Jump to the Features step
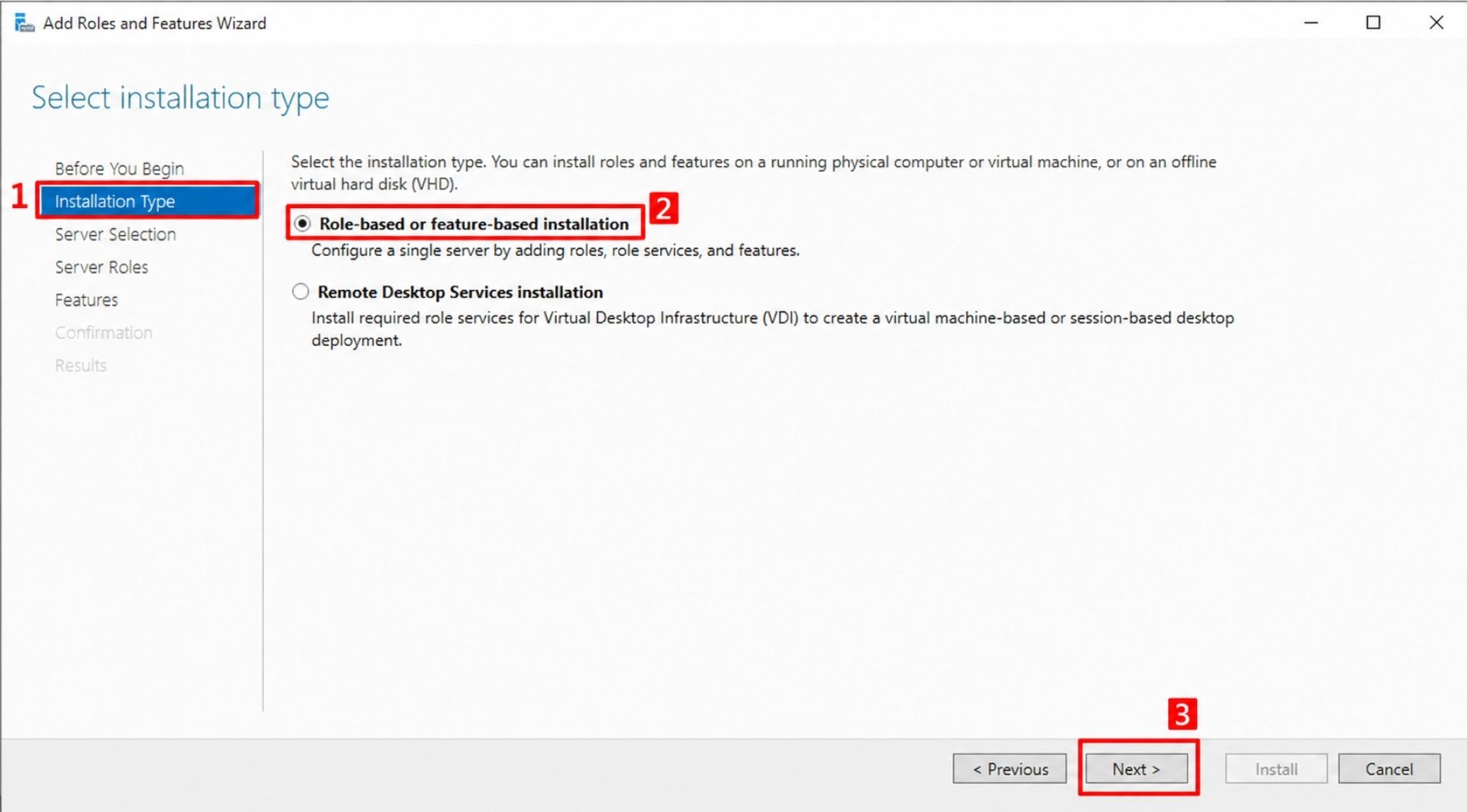1467x812 pixels. tap(87, 300)
